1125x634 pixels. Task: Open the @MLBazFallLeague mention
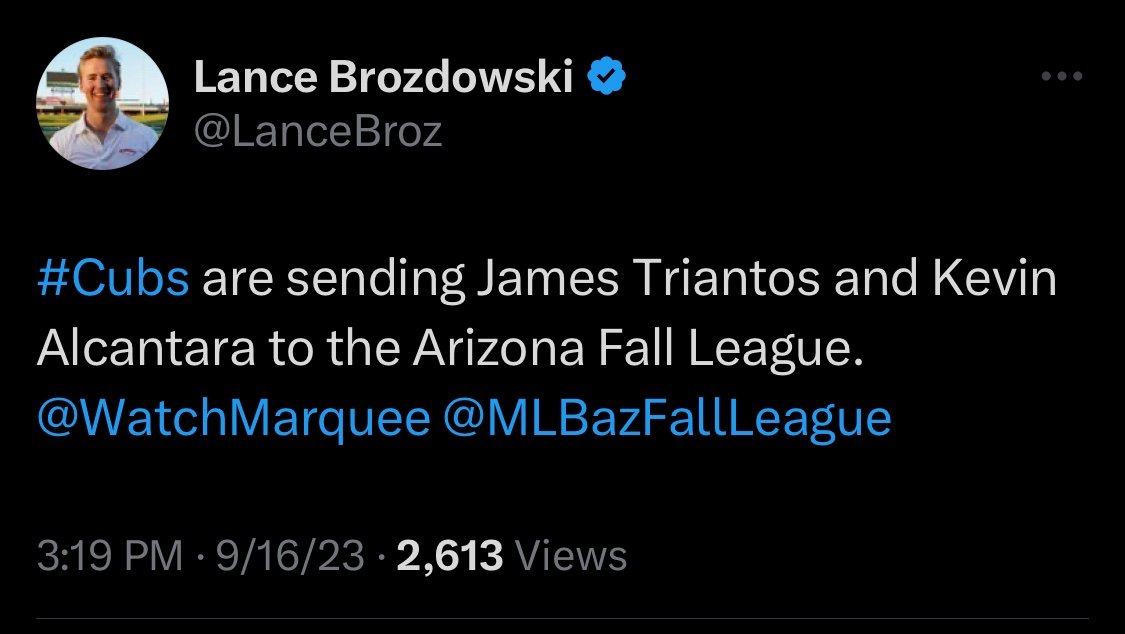pyautogui.click(x=665, y=417)
